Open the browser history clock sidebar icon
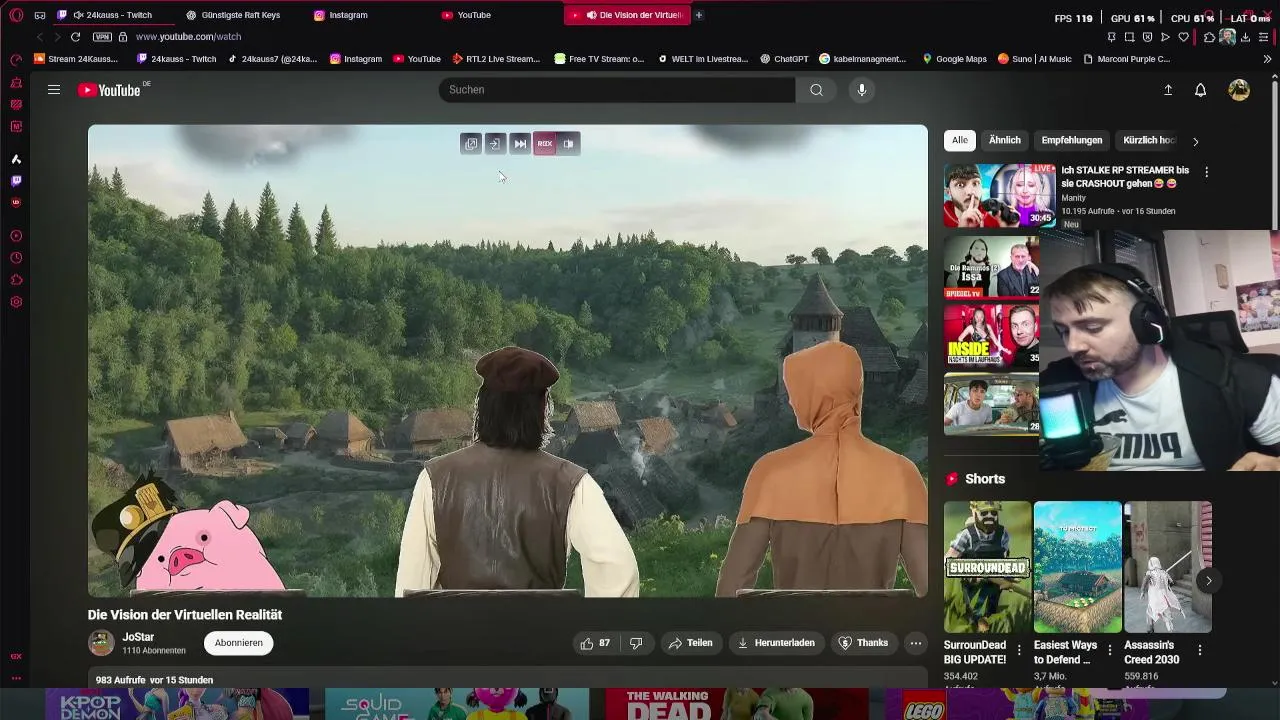 [16, 258]
